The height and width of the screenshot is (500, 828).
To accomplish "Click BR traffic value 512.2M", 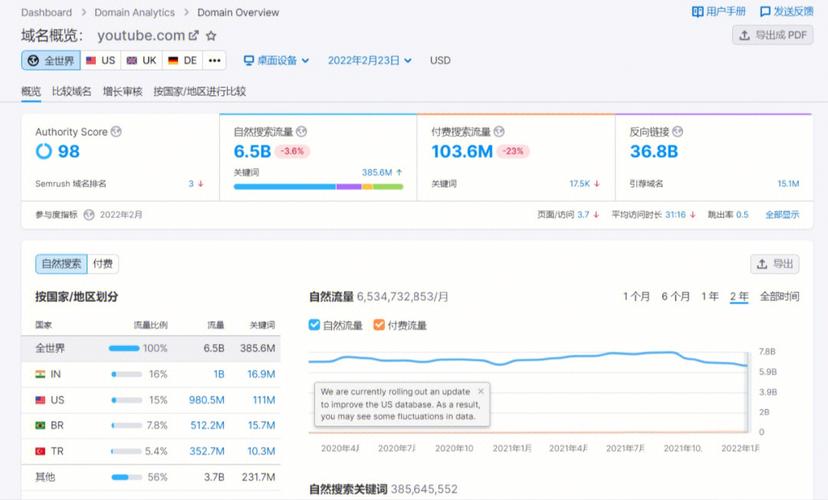I will click(207, 425).
